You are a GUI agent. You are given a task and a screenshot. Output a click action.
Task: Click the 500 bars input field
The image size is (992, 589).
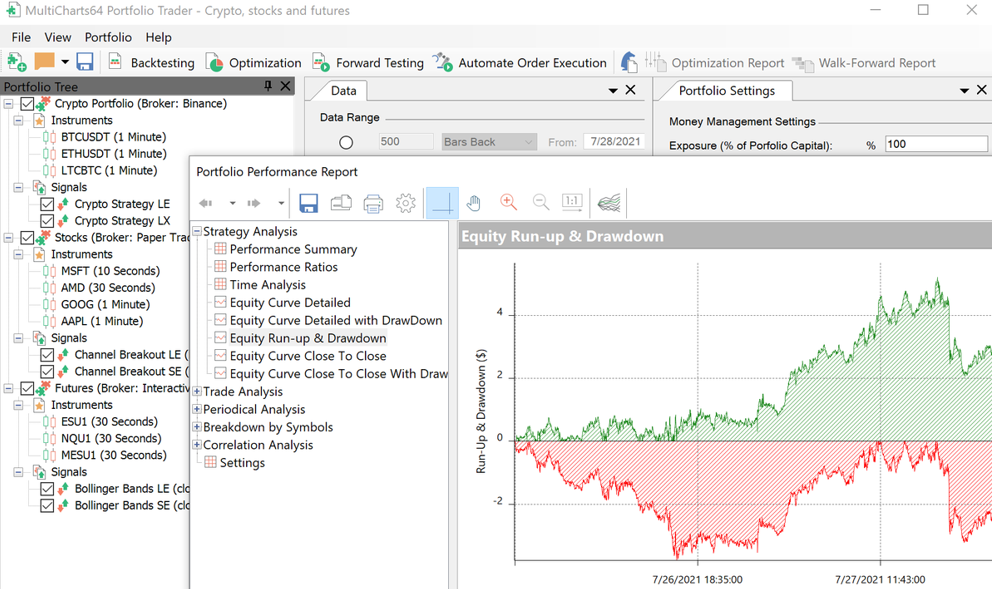[406, 142]
